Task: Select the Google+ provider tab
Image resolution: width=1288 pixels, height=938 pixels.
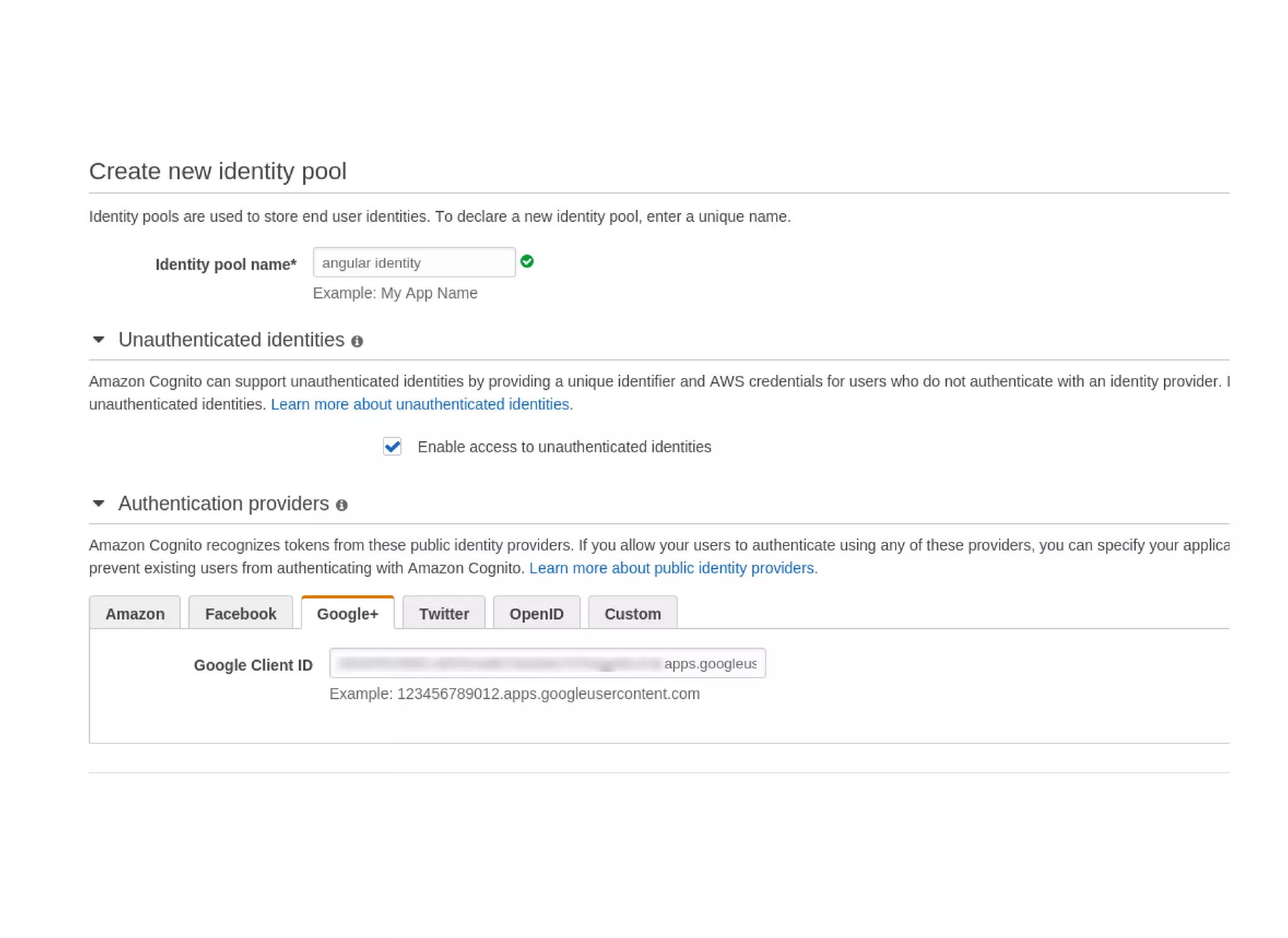Action: [x=347, y=614]
